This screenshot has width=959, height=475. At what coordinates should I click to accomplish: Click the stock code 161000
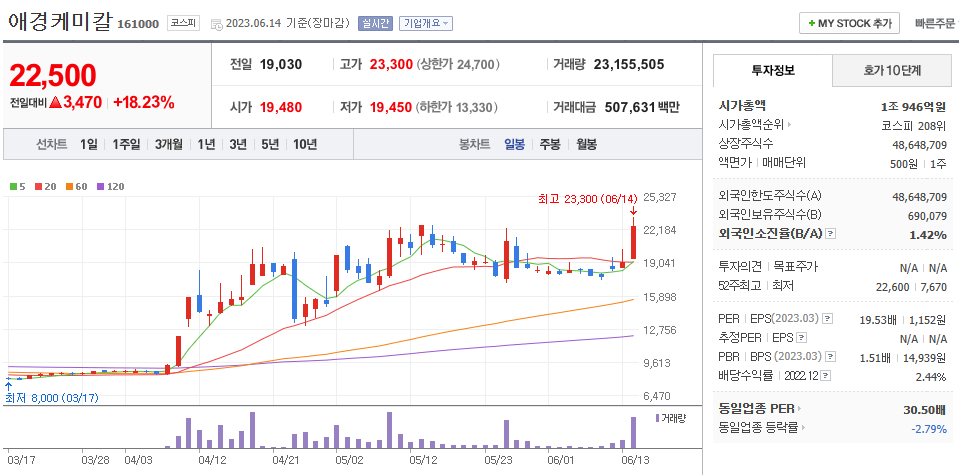pos(138,24)
